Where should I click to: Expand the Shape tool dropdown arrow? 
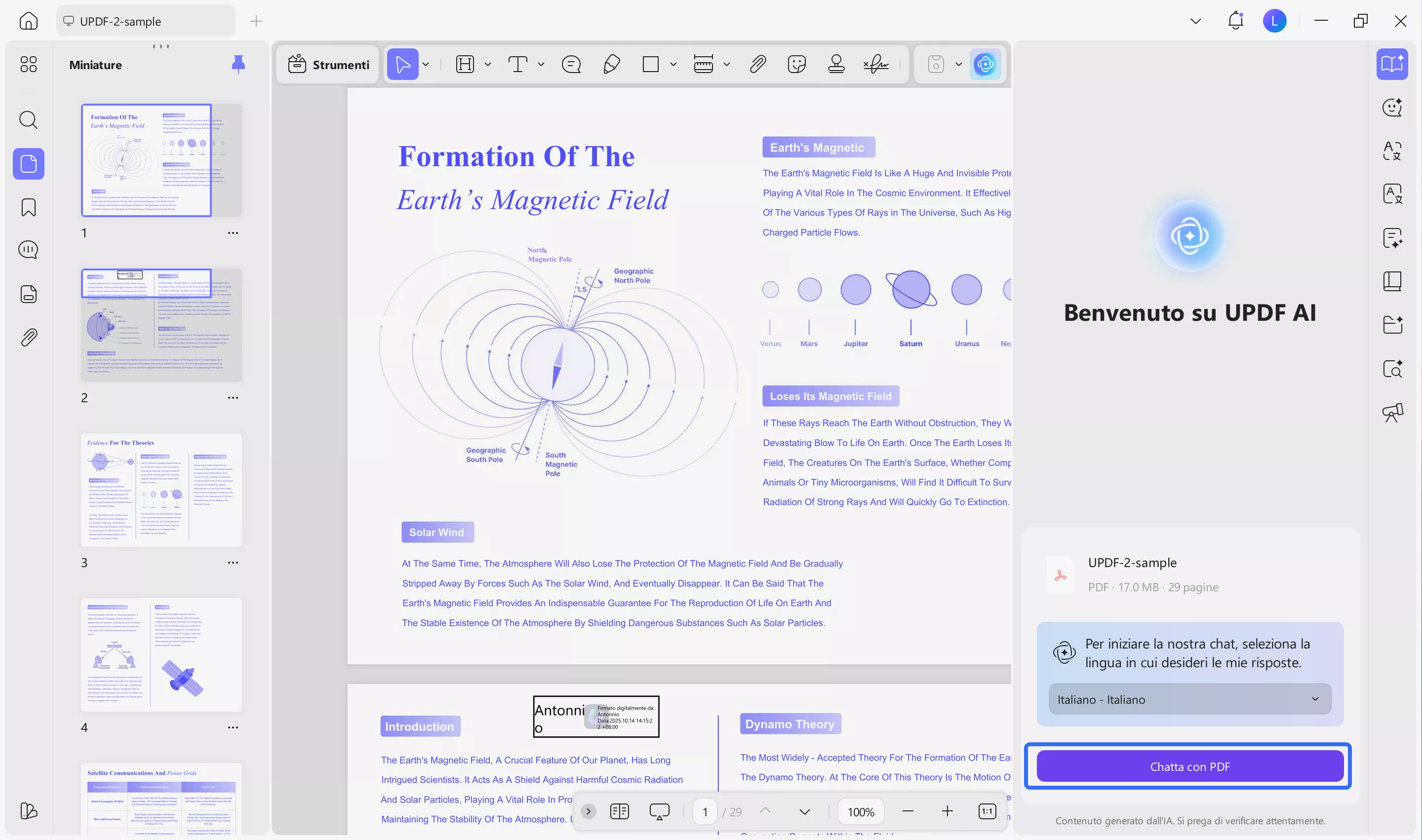pyautogui.click(x=673, y=64)
